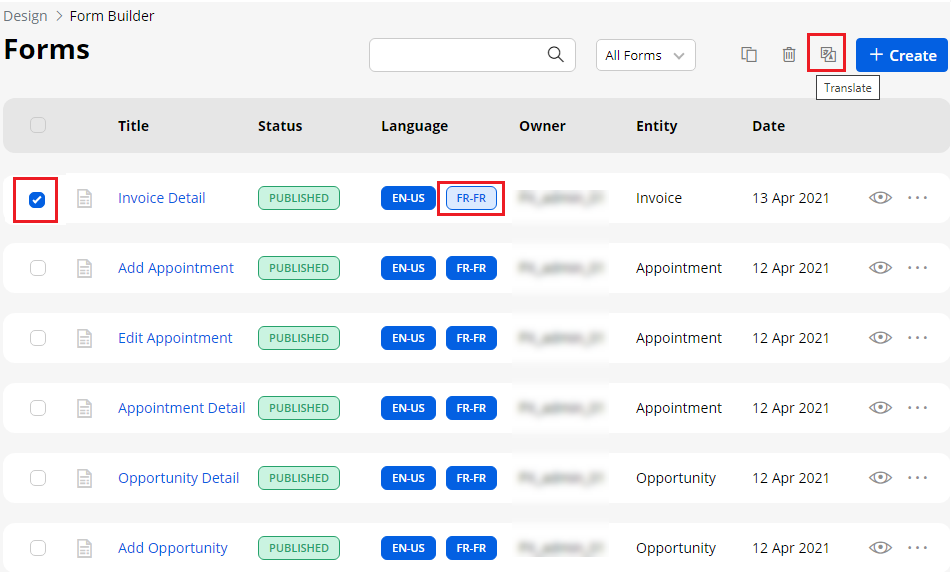Click the Translate icon in the toolbar
This screenshot has height=572, width=951.
(827, 54)
